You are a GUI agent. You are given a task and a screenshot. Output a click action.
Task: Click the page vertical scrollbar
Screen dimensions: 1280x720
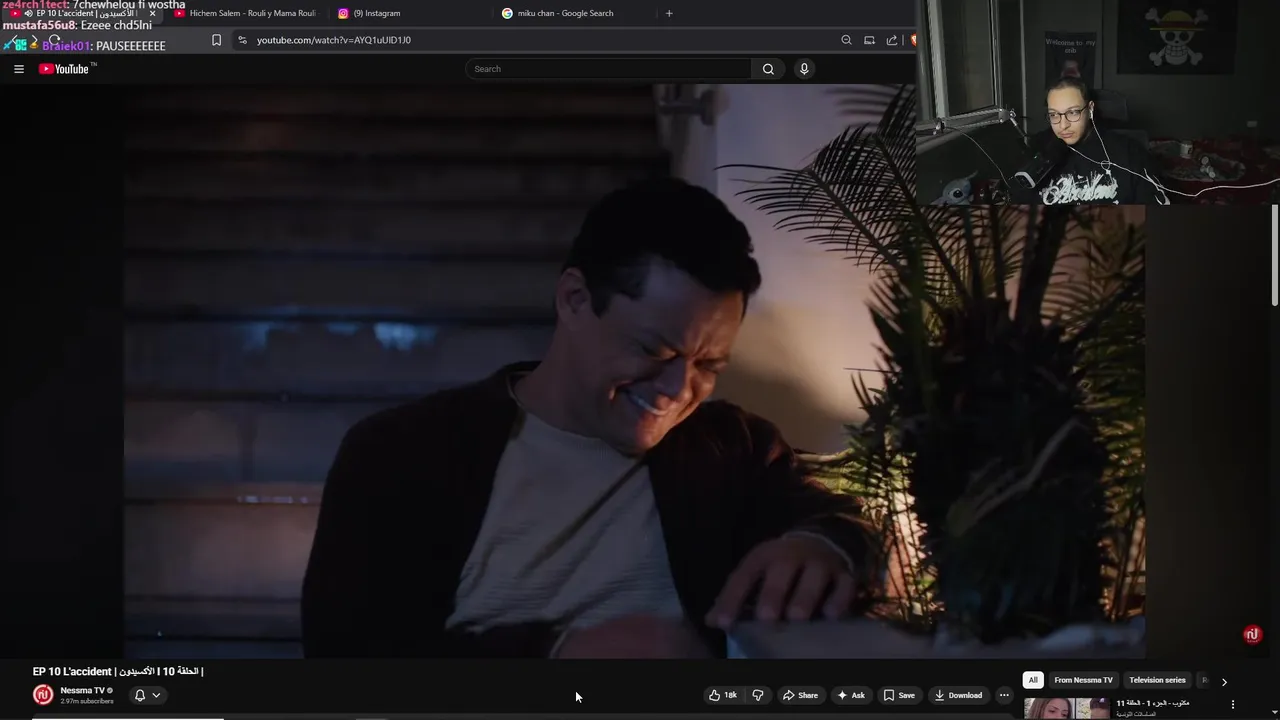tap(1275, 255)
